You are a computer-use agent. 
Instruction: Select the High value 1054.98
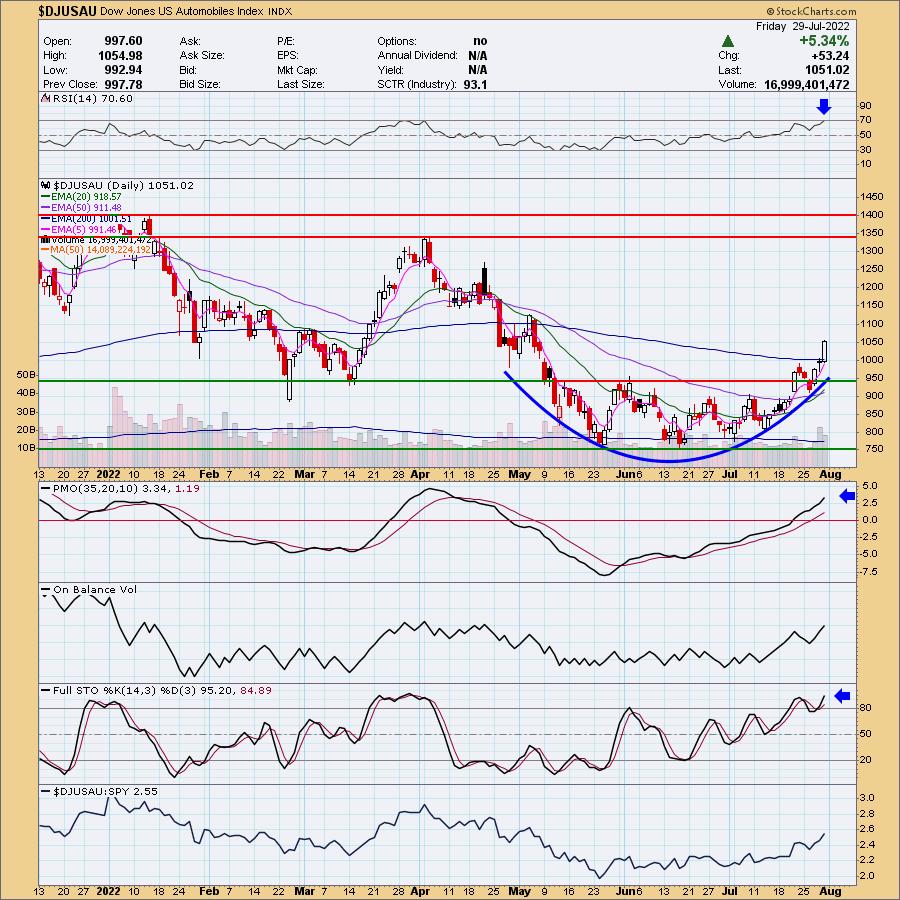click(x=120, y=56)
